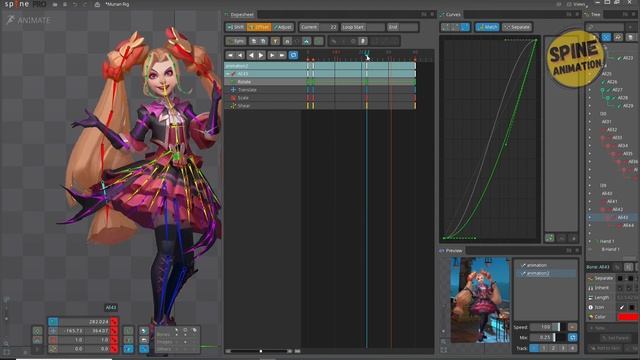Click the Separate option in bone properties

coord(604,278)
